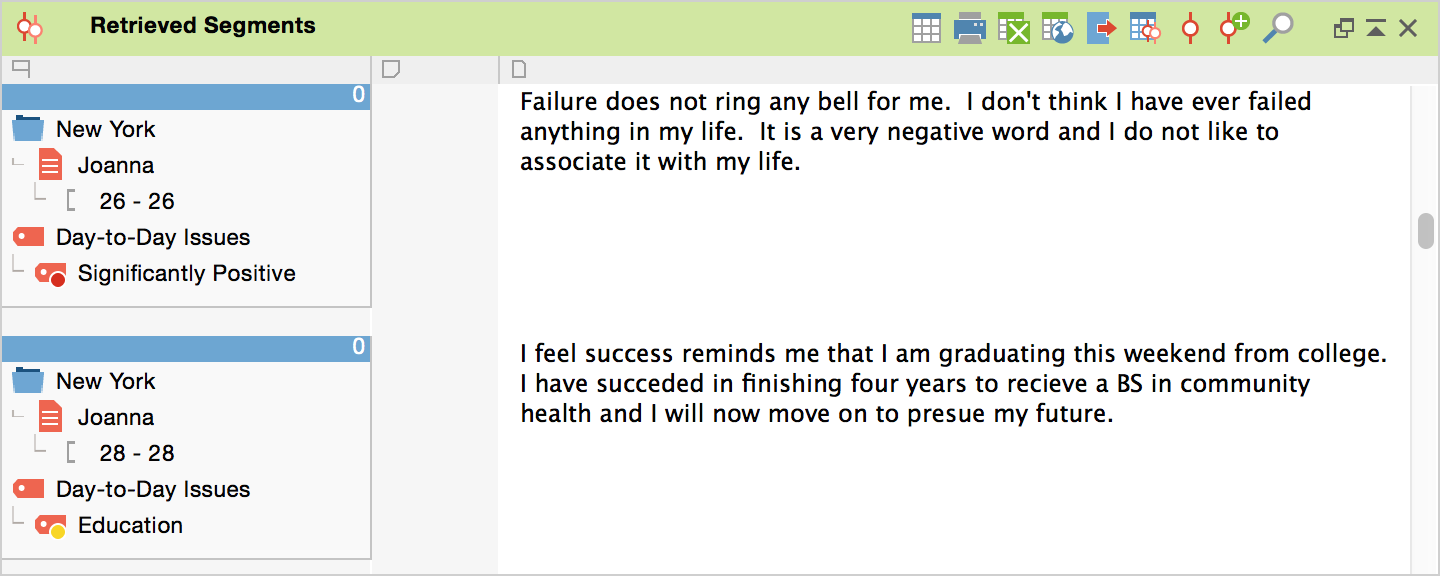Click the memo column header icon

[391, 69]
